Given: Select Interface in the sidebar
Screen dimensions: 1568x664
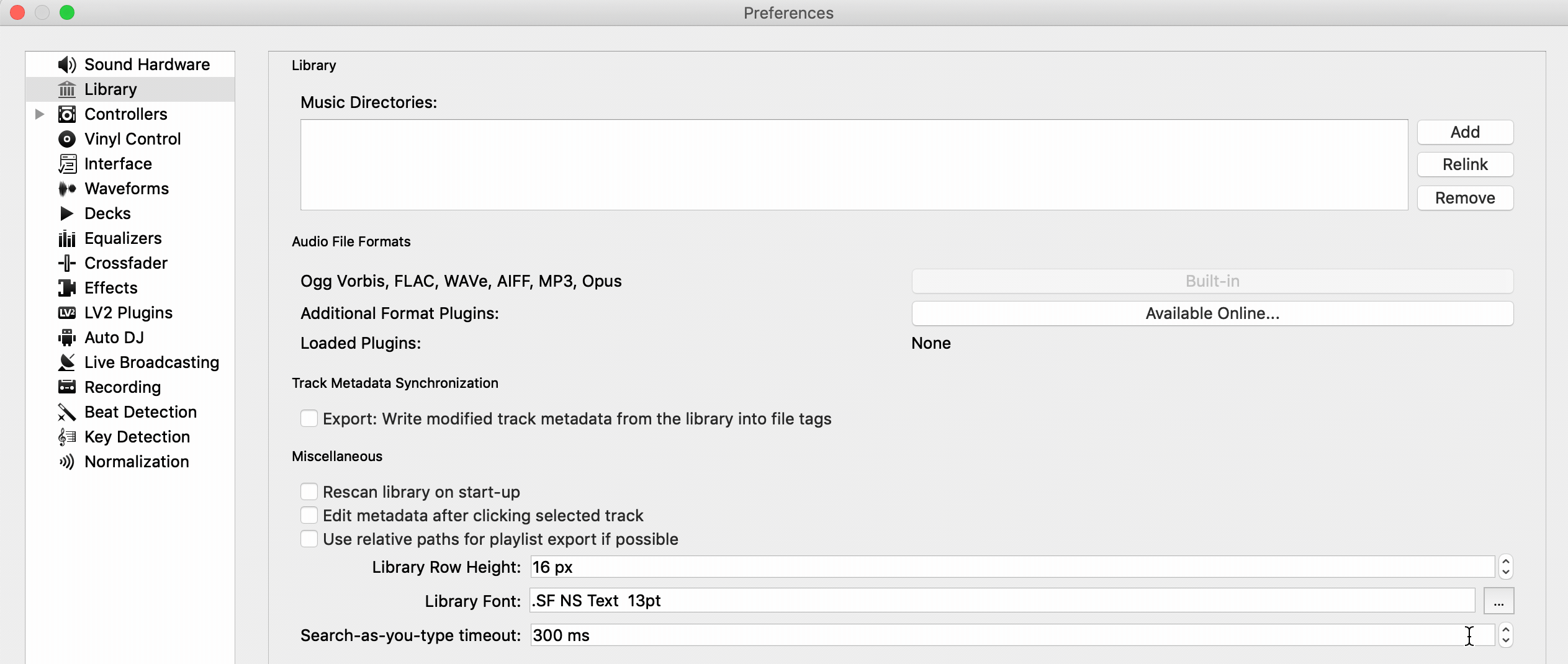Looking at the screenshot, I should [x=118, y=164].
